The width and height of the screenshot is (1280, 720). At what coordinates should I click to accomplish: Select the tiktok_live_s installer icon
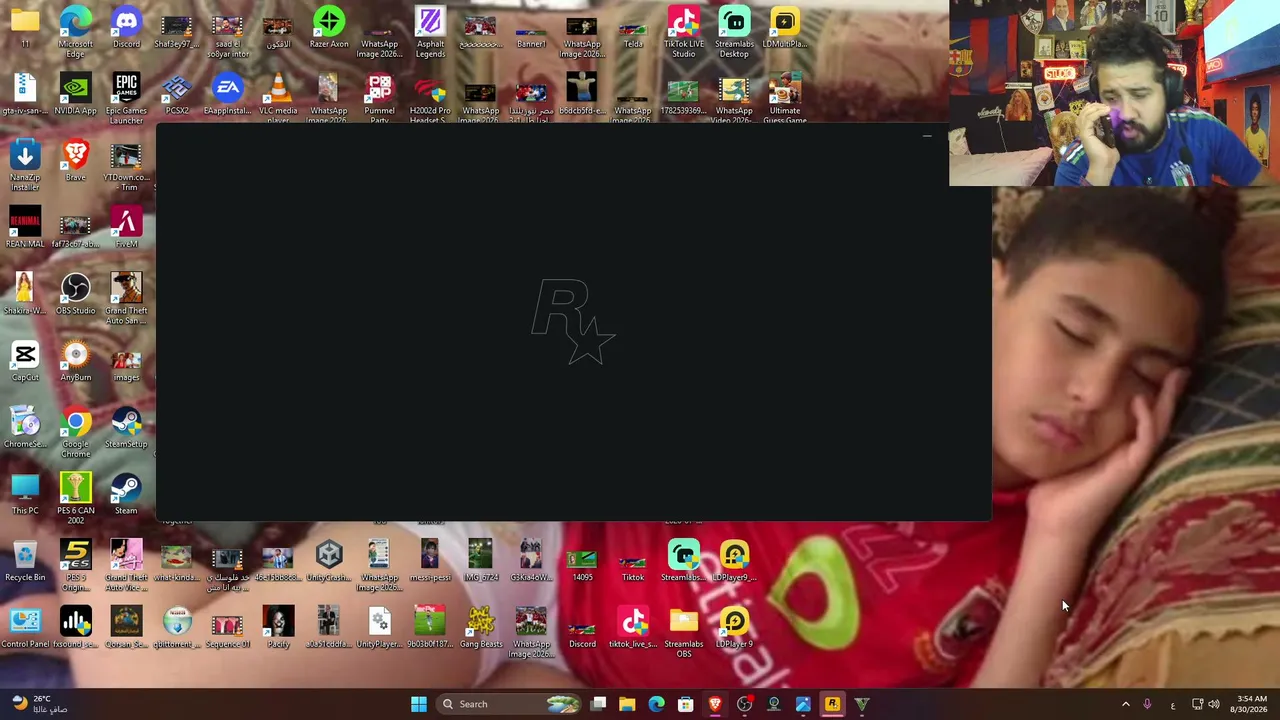tap(633, 628)
